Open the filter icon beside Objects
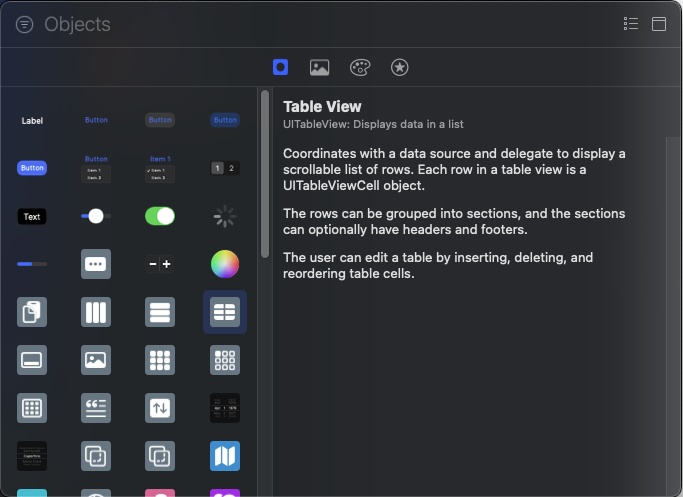Image resolution: width=683 pixels, height=497 pixels. 24,24
